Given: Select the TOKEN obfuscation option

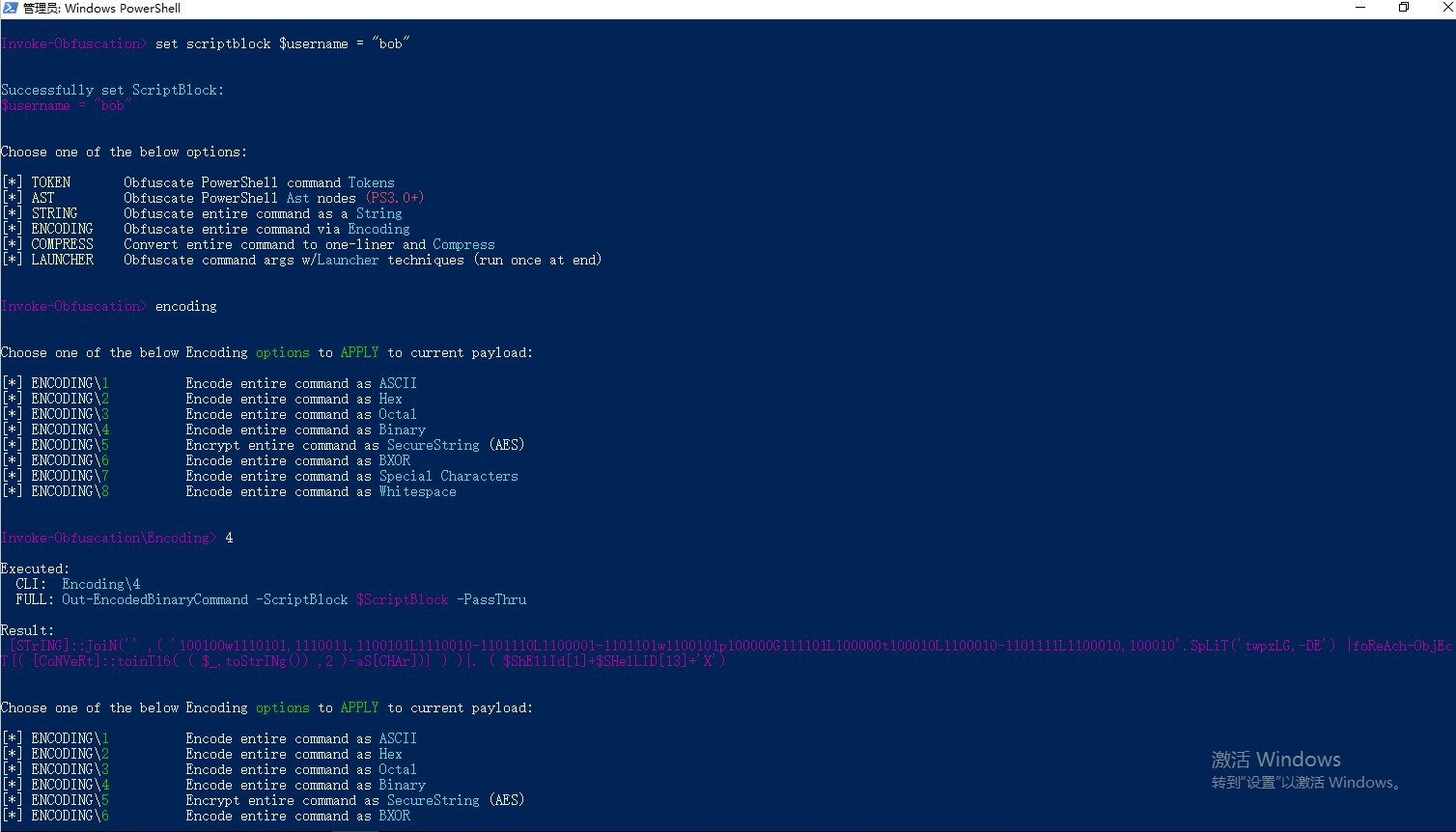Looking at the screenshot, I should click(x=50, y=181).
